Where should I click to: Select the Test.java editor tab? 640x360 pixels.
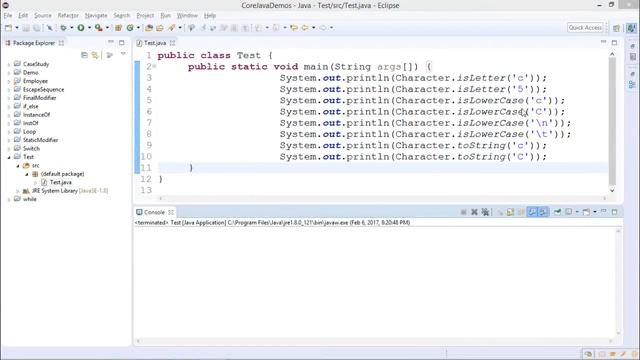pyautogui.click(x=155, y=43)
